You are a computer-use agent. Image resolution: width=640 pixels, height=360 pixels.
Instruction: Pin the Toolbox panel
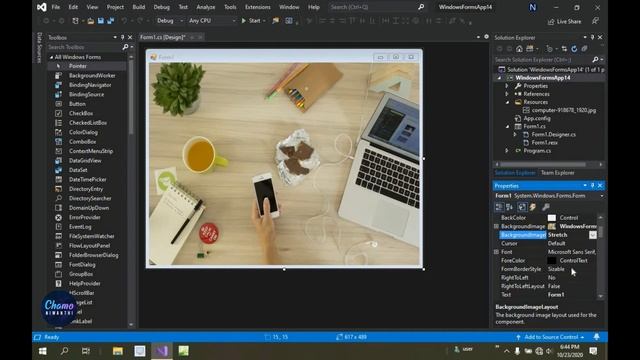click(122, 38)
